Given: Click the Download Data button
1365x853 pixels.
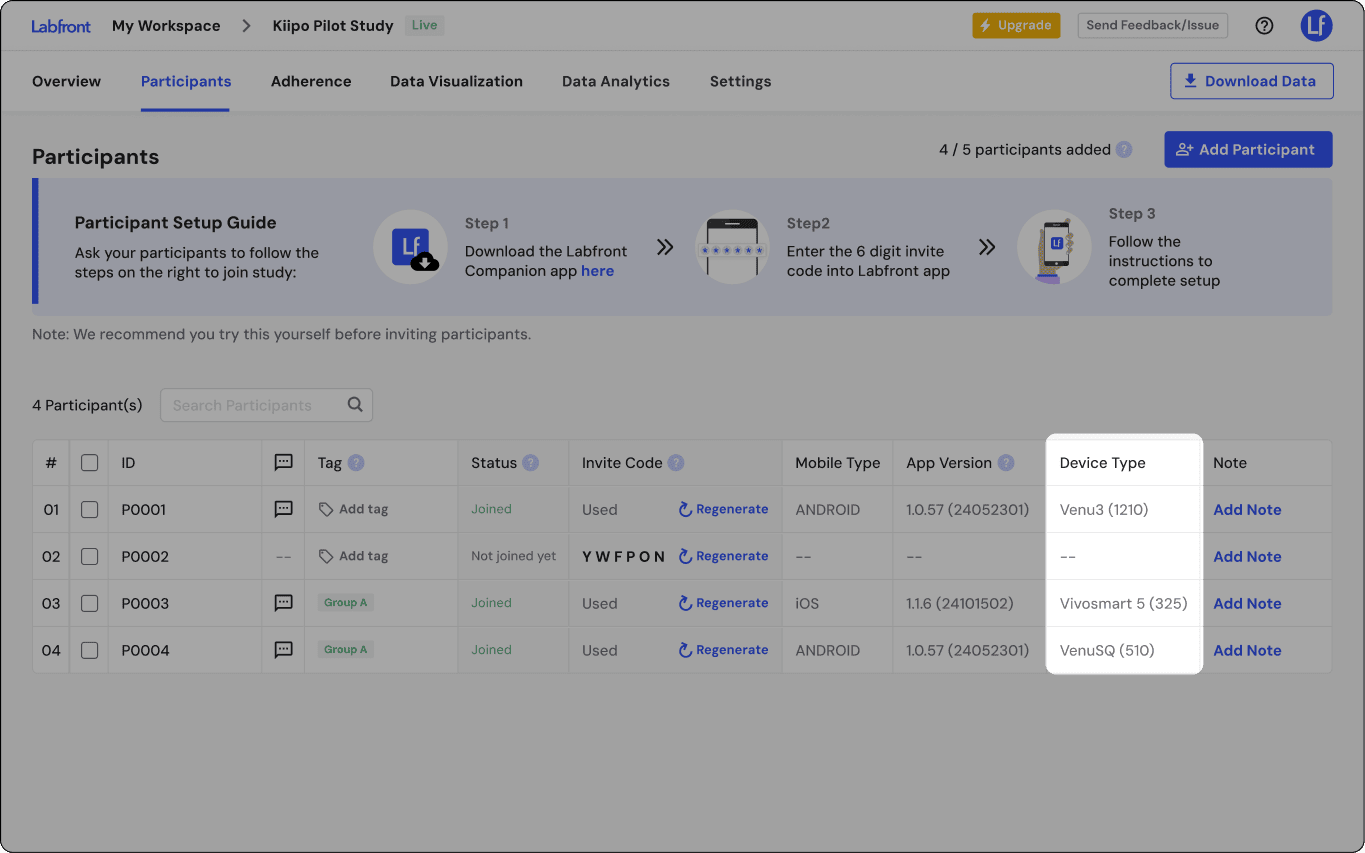Looking at the screenshot, I should coord(1251,82).
